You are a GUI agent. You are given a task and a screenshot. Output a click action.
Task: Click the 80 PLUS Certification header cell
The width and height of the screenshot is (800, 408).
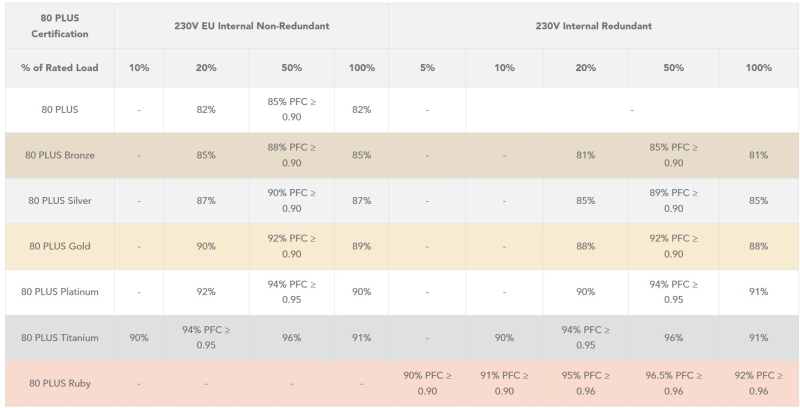pyautogui.click(x=57, y=24)
